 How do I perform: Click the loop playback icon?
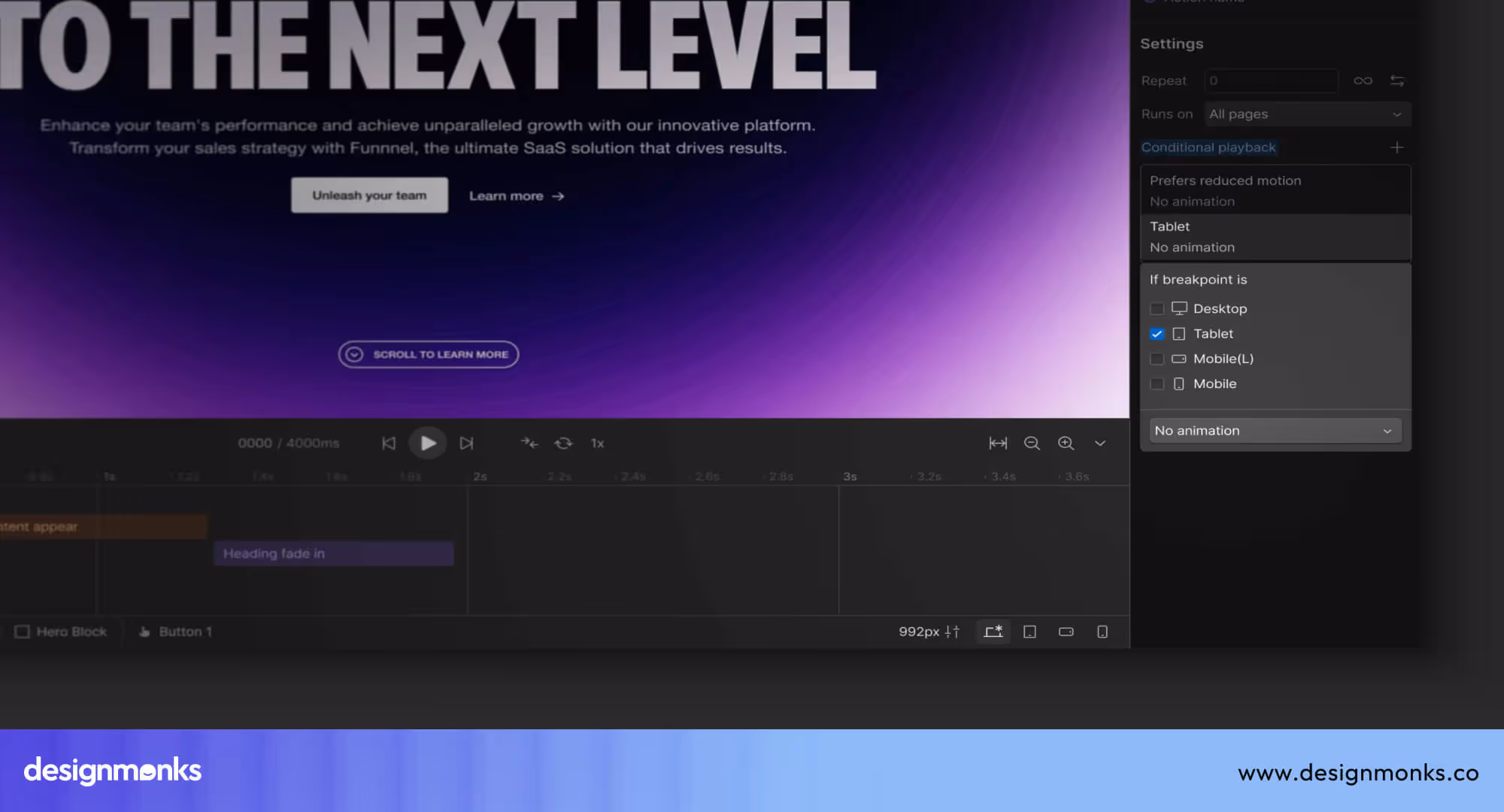point(563,444)
